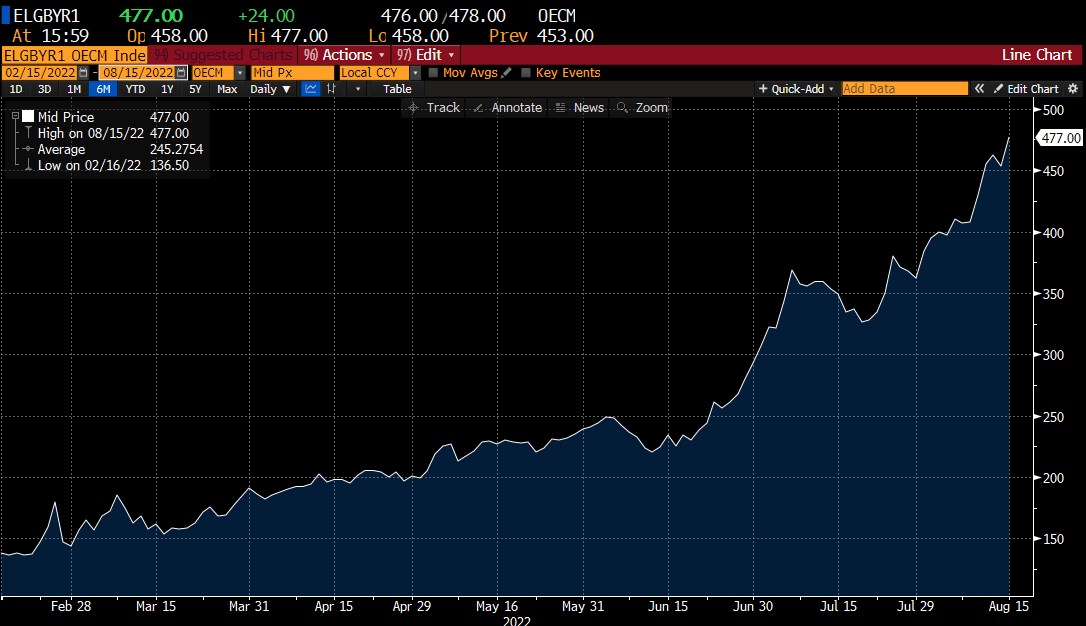Click the double-left collapse arrows icon

(x=980, y=89)
